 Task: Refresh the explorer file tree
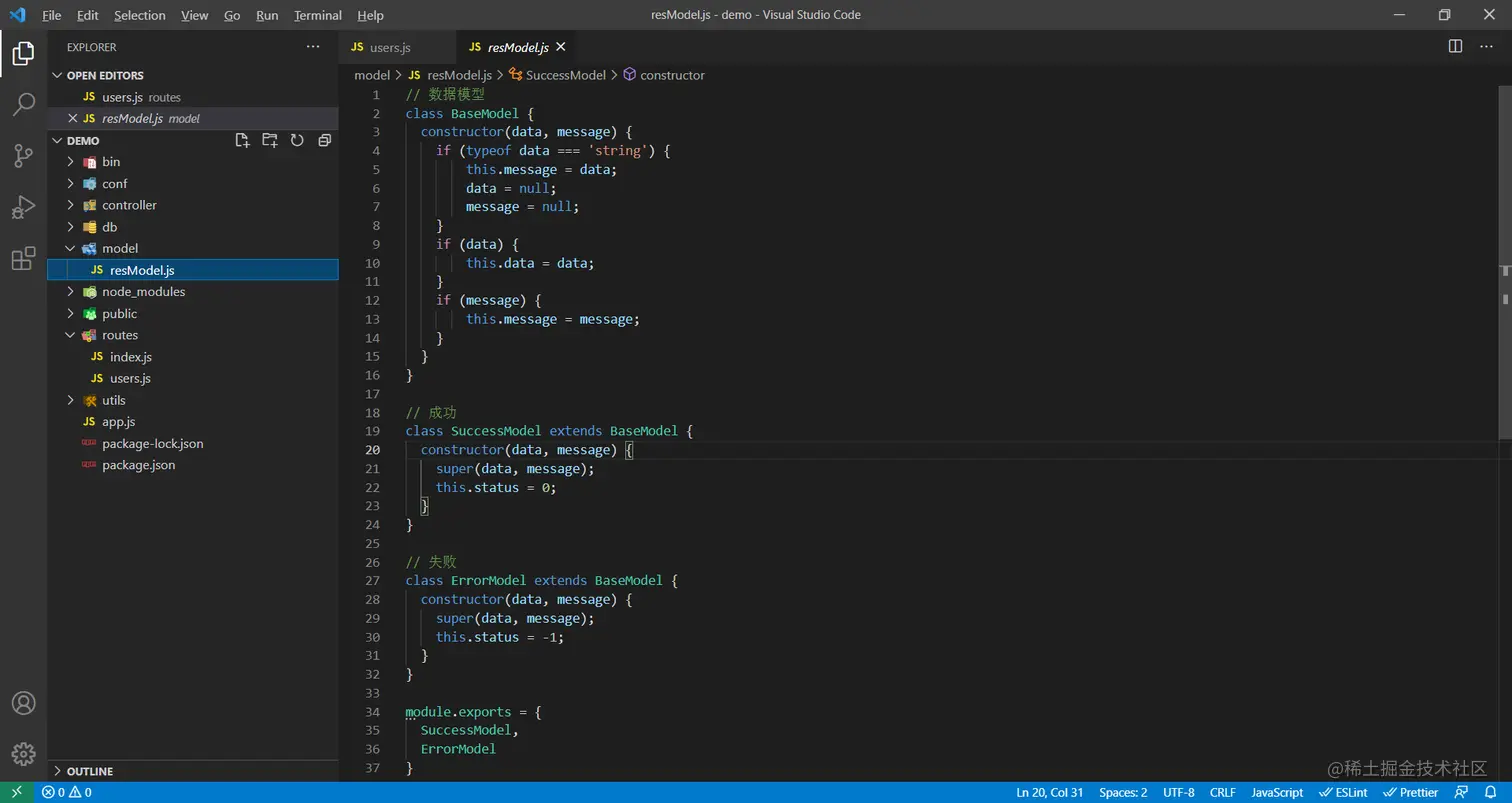coord(297,141)
